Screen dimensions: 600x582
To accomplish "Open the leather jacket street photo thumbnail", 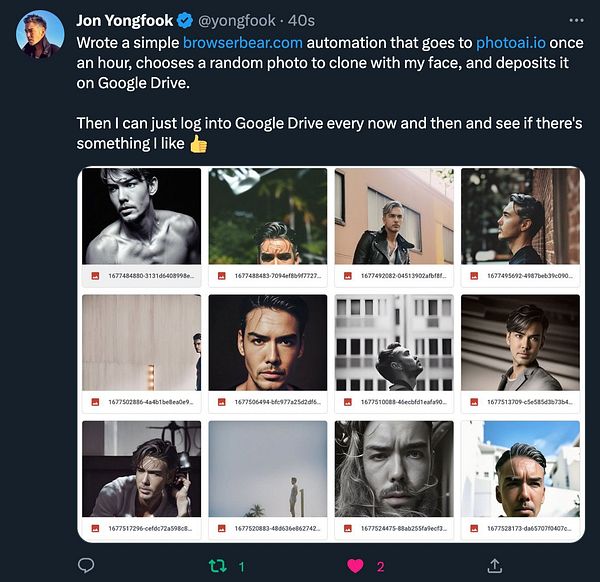I will point(393,215).
